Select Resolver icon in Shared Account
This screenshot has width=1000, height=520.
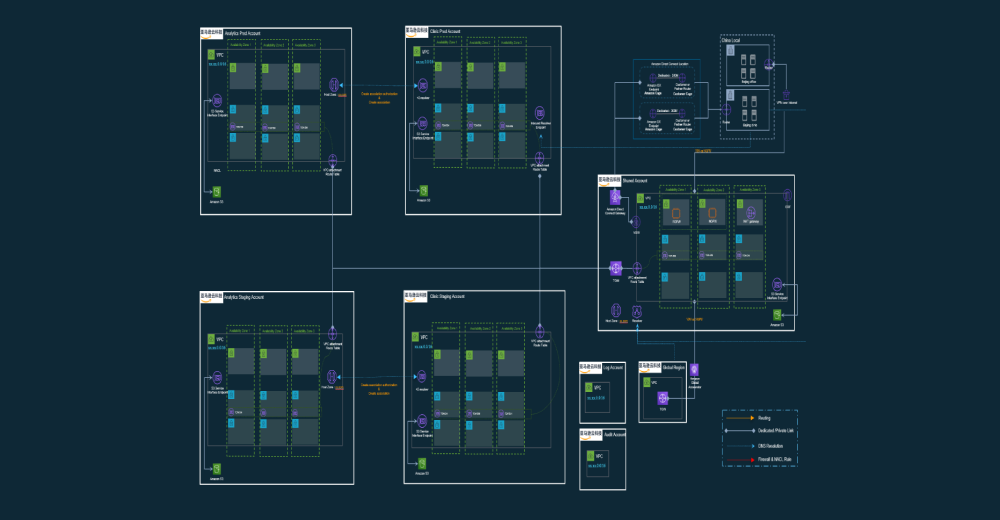coord(636,311)
